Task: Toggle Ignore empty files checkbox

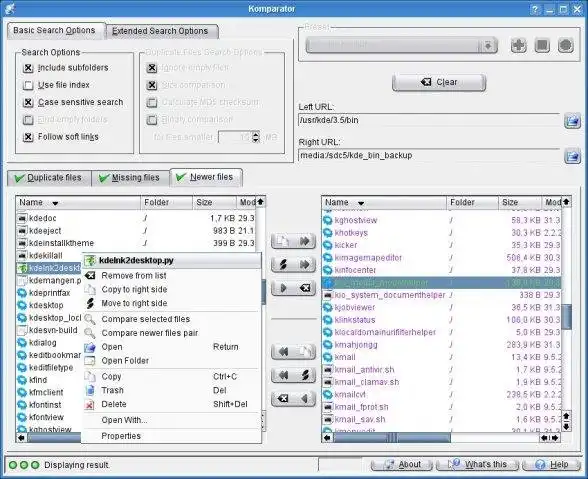Action: pyautogui.click(x=152, y=68)
